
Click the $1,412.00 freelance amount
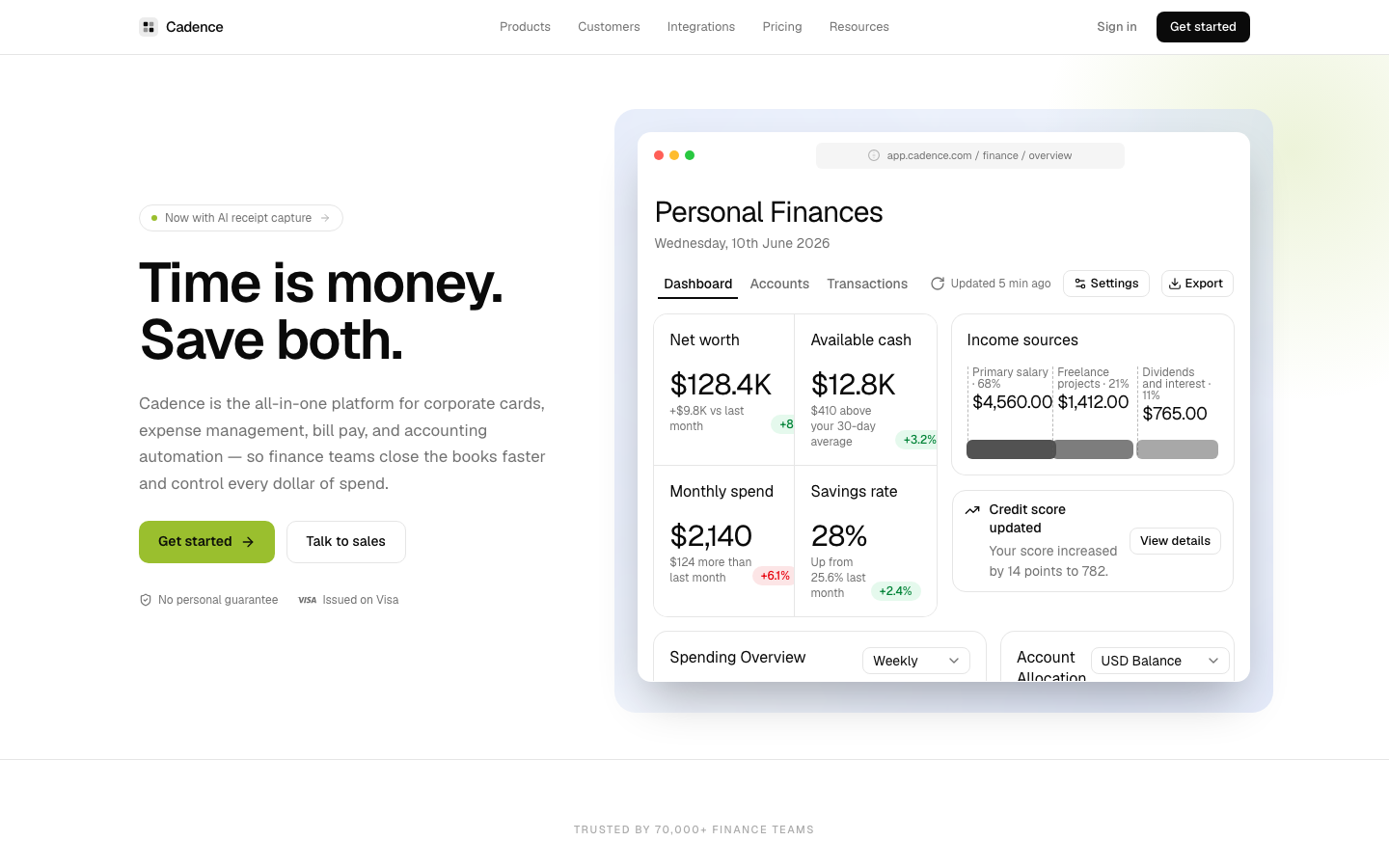click(x=1093, y=402)
